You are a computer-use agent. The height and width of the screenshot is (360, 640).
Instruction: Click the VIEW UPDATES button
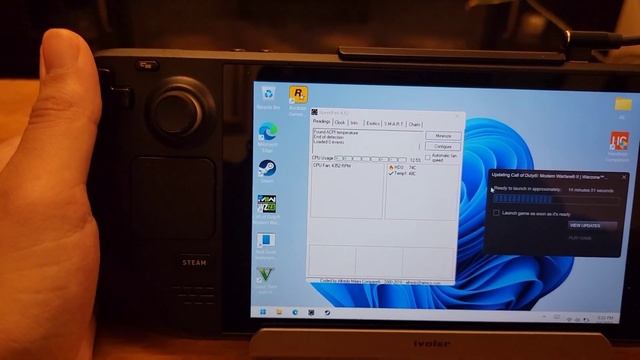(x=592, y=226)
